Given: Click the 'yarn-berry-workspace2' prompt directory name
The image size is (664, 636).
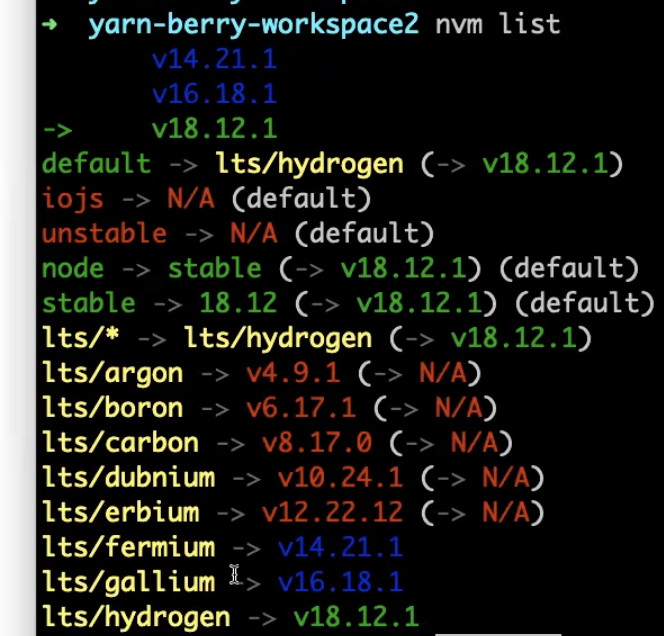Looking at the screenshot, I should [x=254, y=25].
